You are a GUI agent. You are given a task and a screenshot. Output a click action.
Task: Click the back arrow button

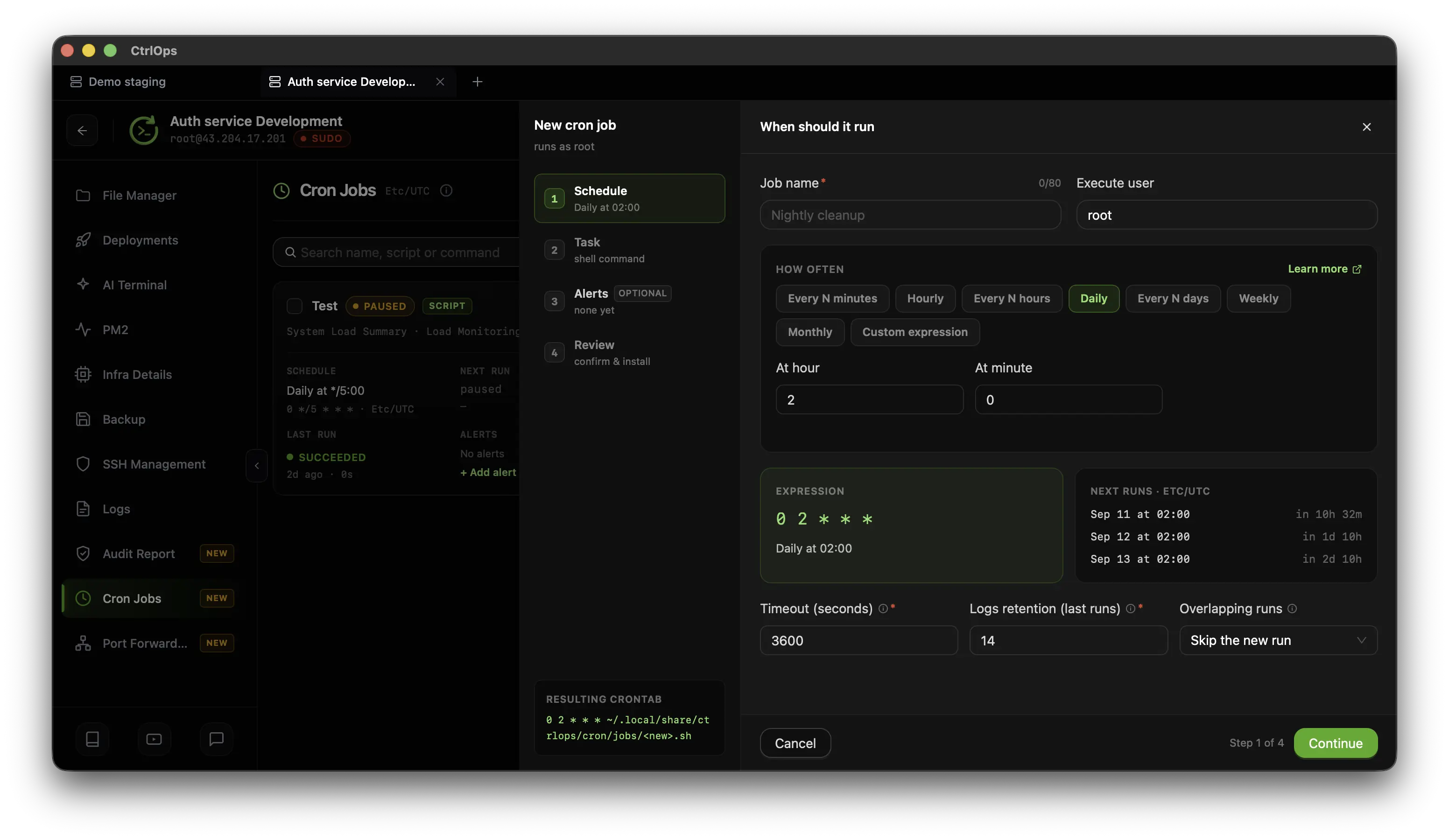[82, 131]
